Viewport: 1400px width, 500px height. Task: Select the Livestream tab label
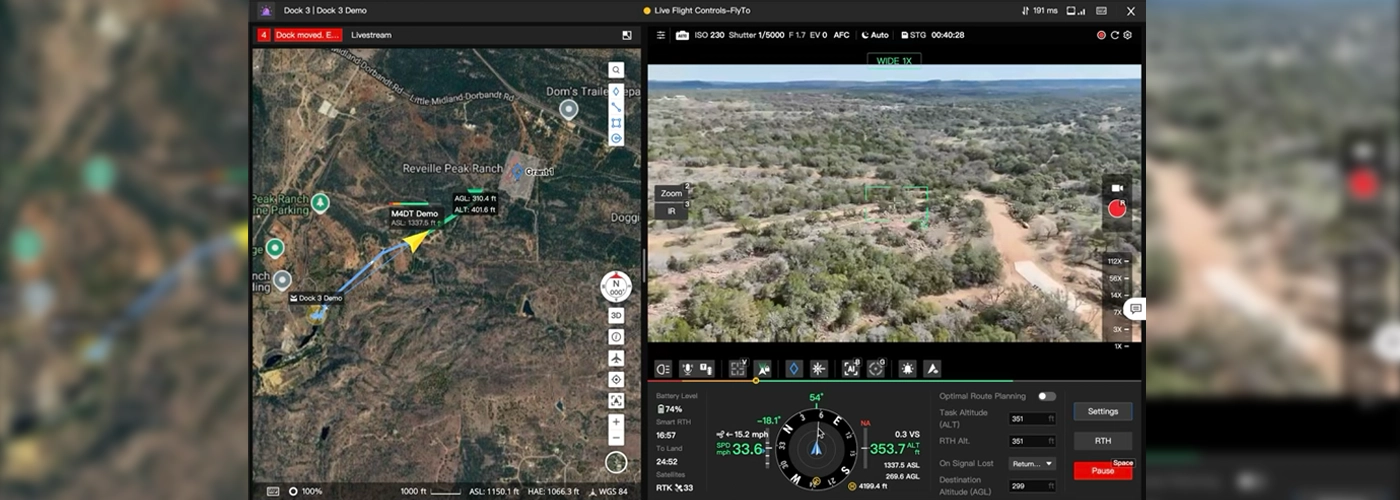point(371,35)
